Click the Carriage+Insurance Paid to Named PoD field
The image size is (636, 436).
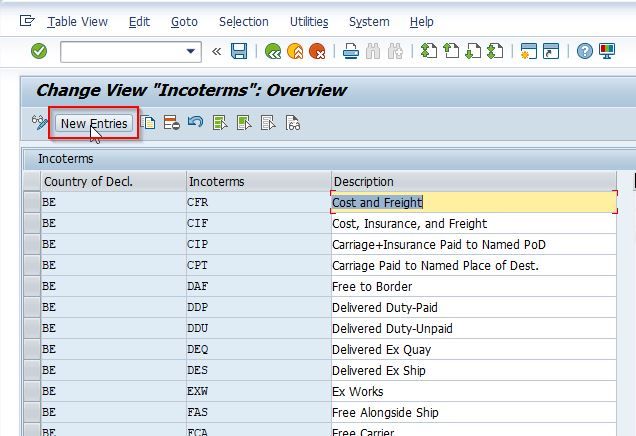(x=474, y=245)
